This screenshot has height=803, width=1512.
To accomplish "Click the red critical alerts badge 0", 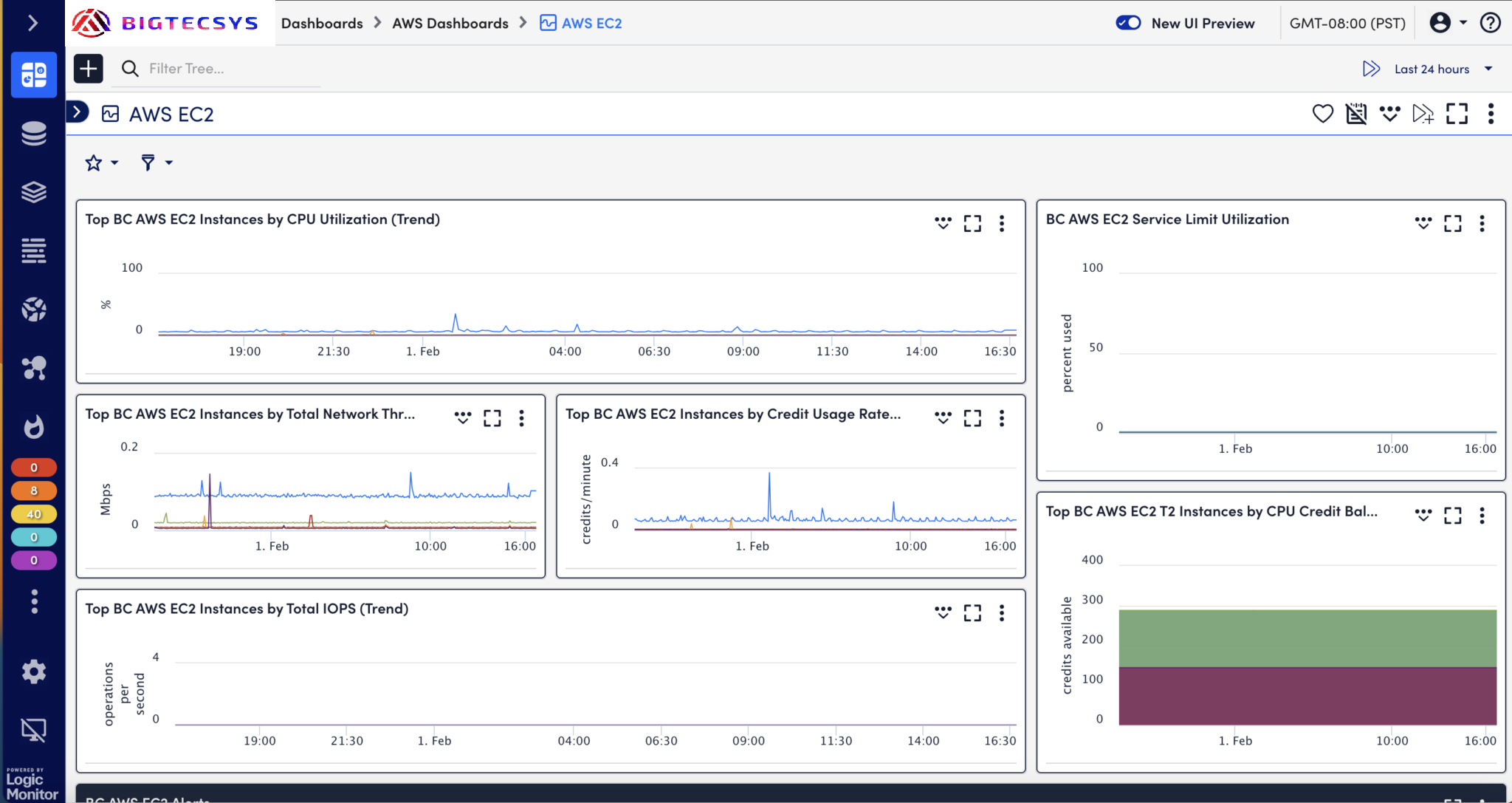I will 34,468.
